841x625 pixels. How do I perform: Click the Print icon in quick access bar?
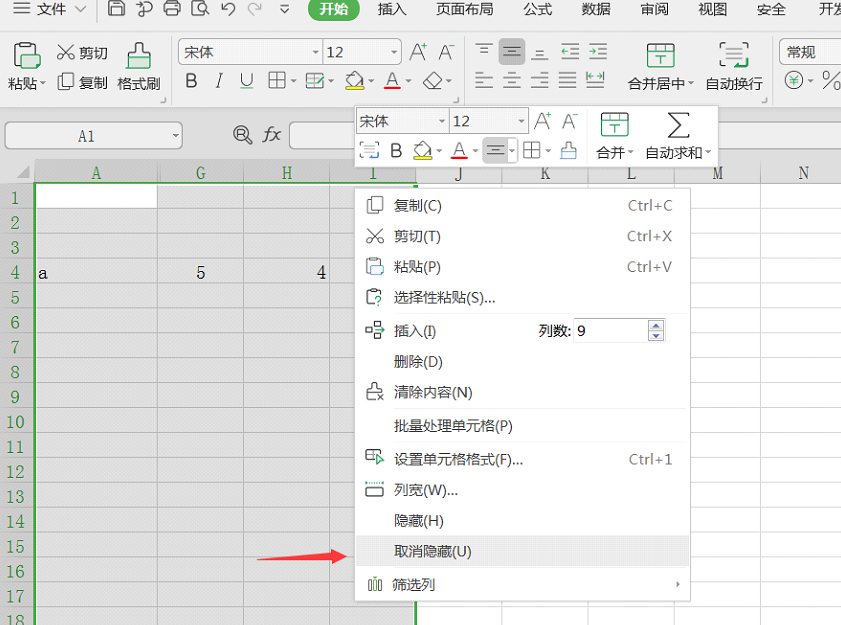172,9
